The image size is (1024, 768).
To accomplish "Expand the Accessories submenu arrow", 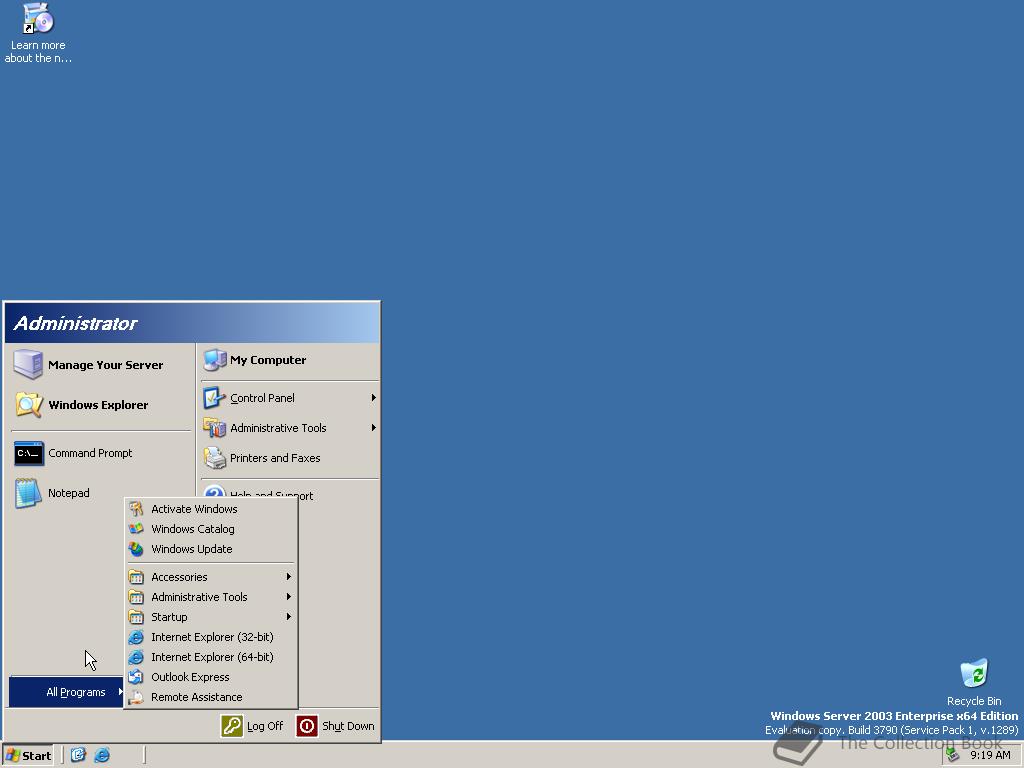I will (x=289, y=577).
